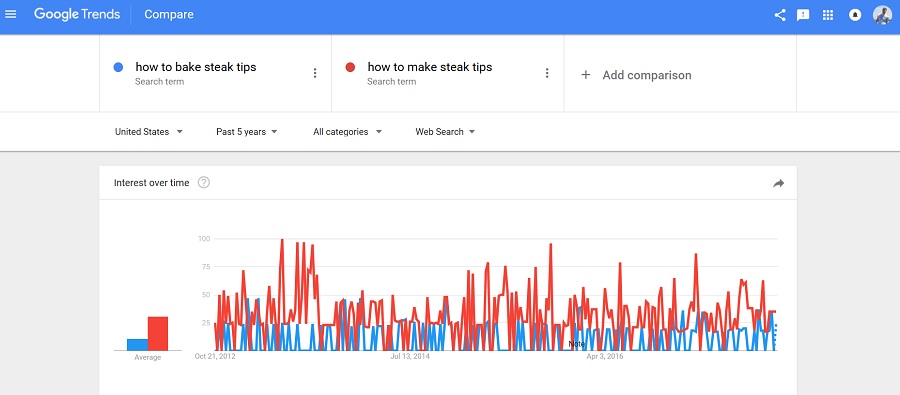Share the Interest over time chart

coord(778,183)
